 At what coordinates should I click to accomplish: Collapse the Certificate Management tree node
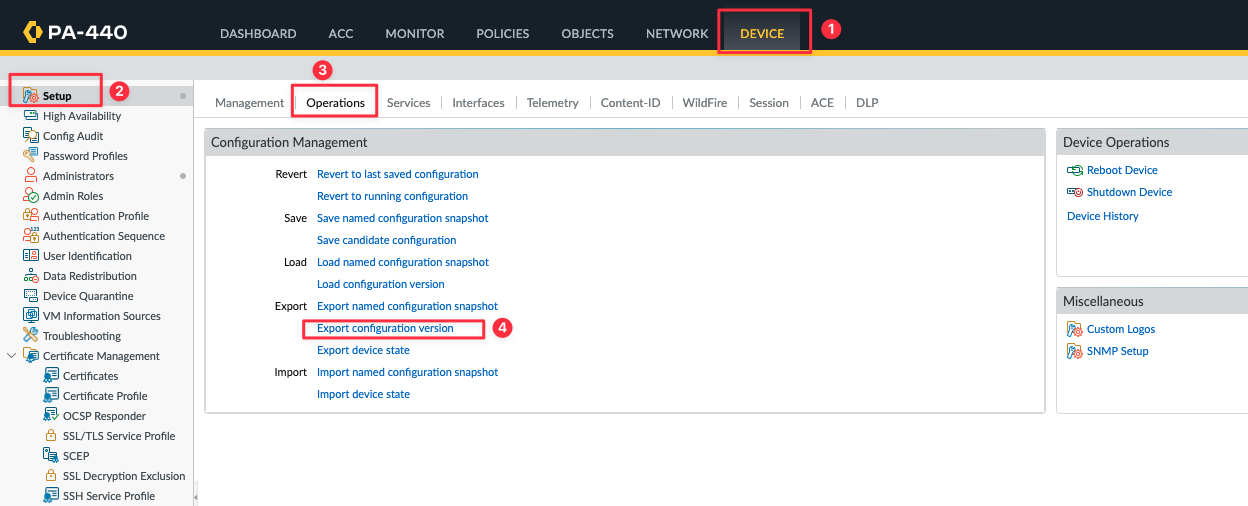click(11, 356)
